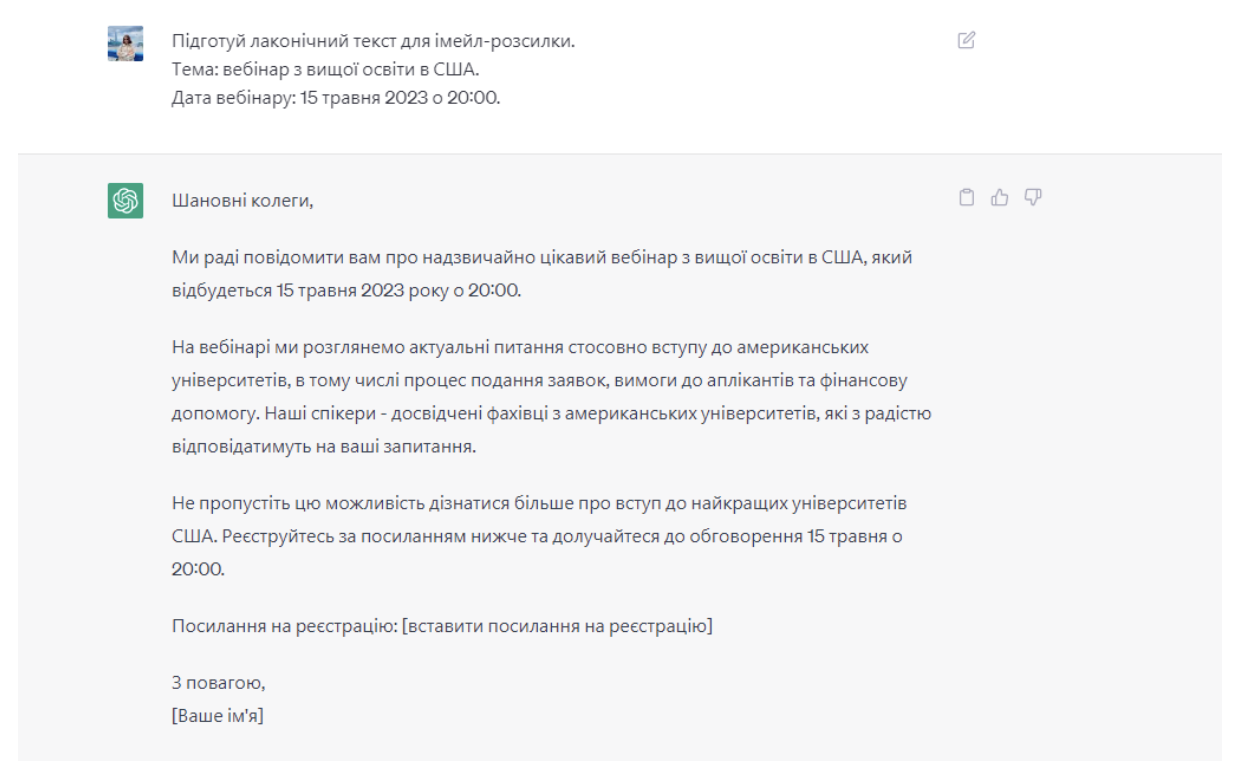Click the paragraph starting "Не пропустіть цю можливість"
Image resolution: width=1244 pixels, height=778 pixels.
(540, 500)
